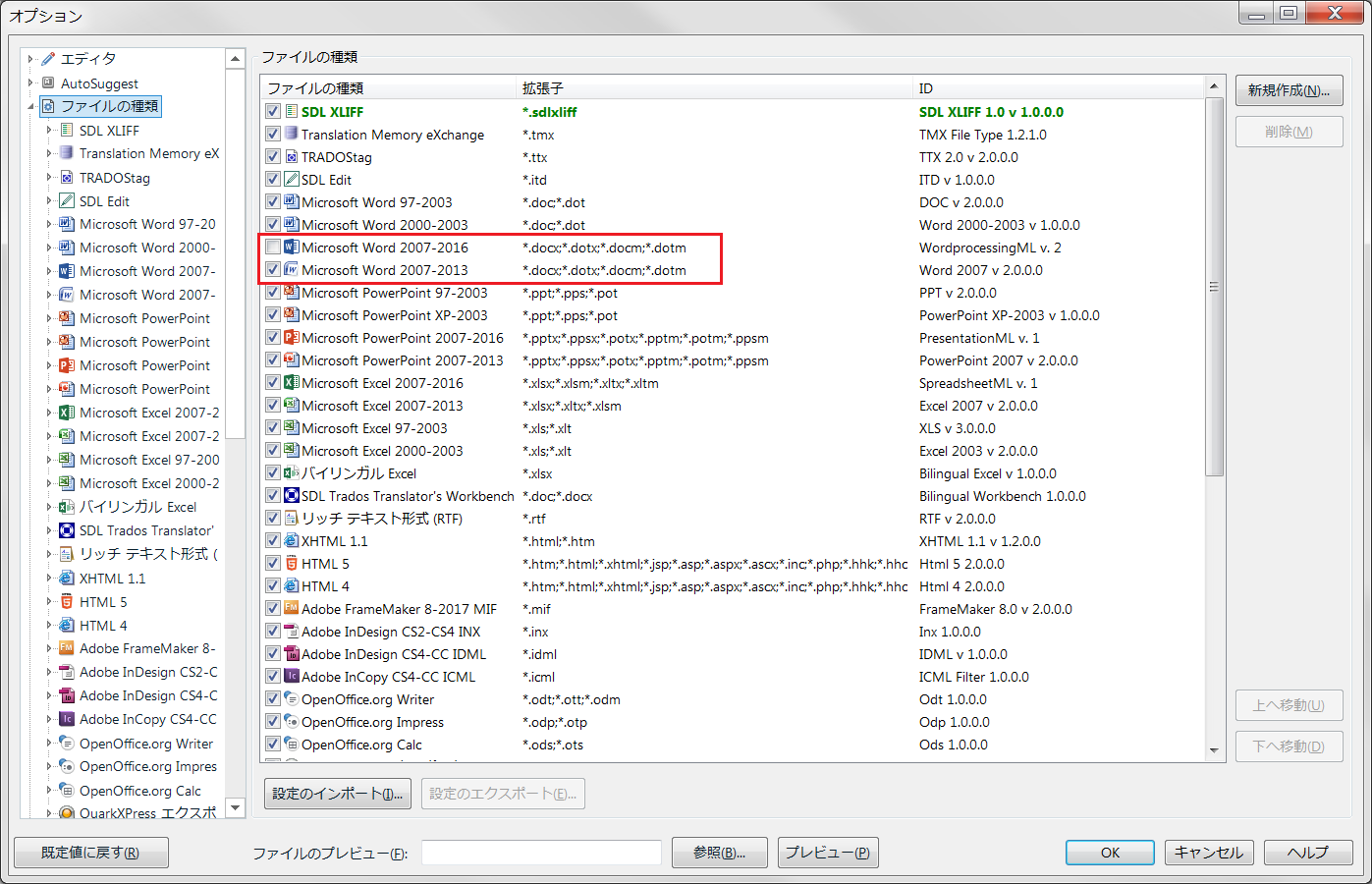Screen dimensions: 1372x884
Task: Click the HTML 5 icon in file list
Action: [292, 564]
